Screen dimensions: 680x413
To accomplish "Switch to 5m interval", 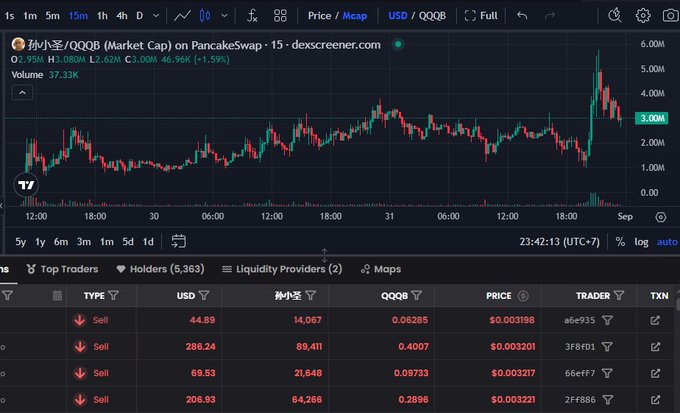I will [x=52, y=16].
